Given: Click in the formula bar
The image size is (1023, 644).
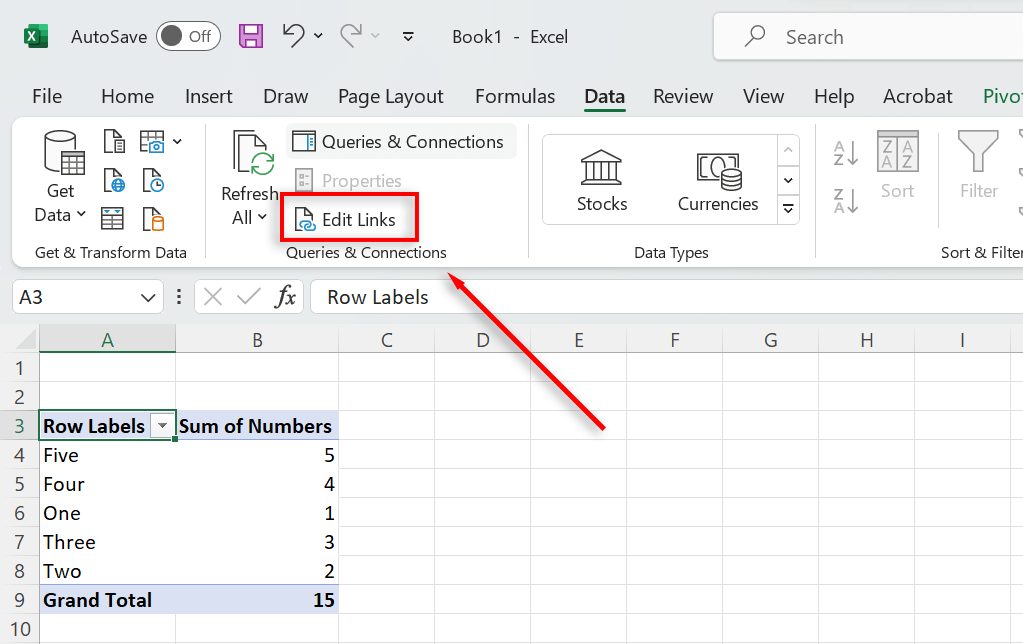Looking at the screenshot, I should (660, 297).
